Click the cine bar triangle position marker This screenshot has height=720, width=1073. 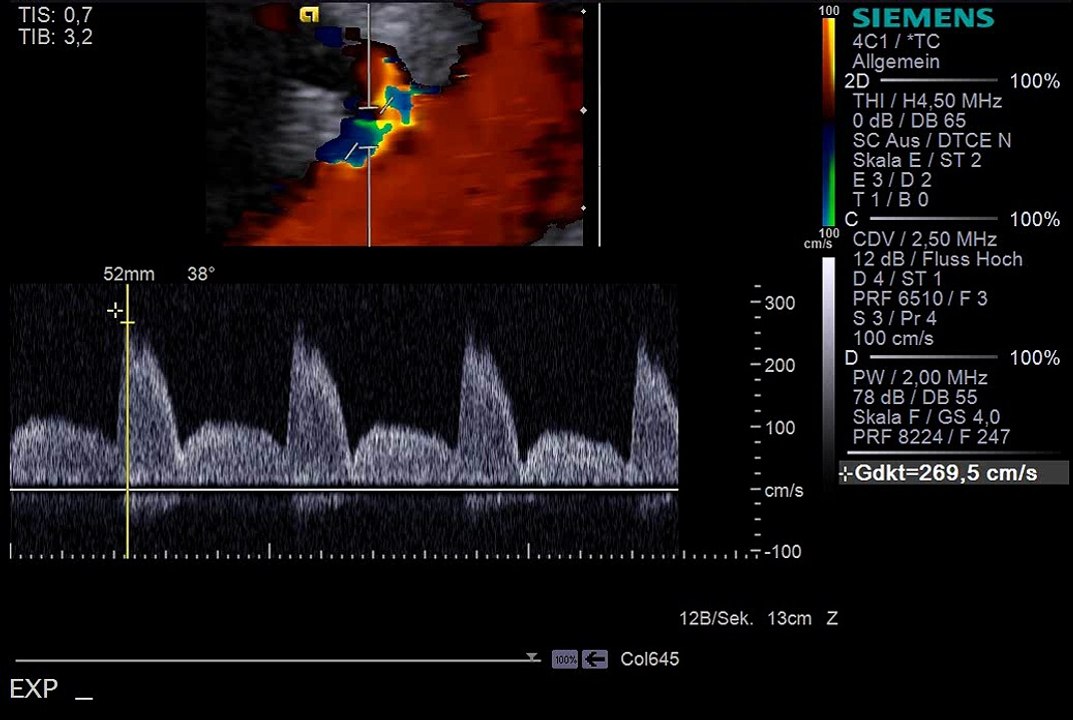pos(532,657)
